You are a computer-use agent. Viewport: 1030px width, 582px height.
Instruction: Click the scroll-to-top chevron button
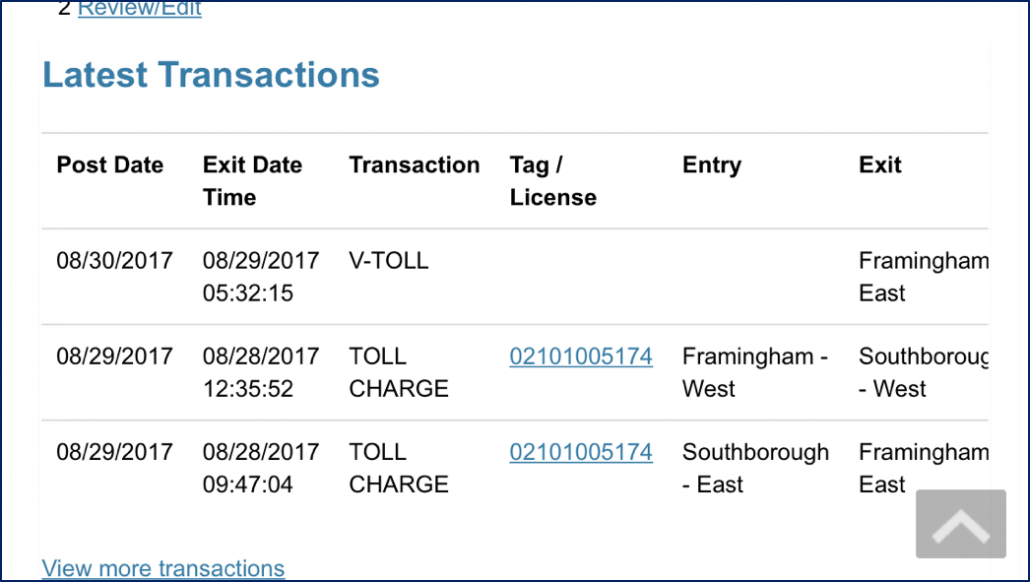pyautogui.click(x=960, y=523)
